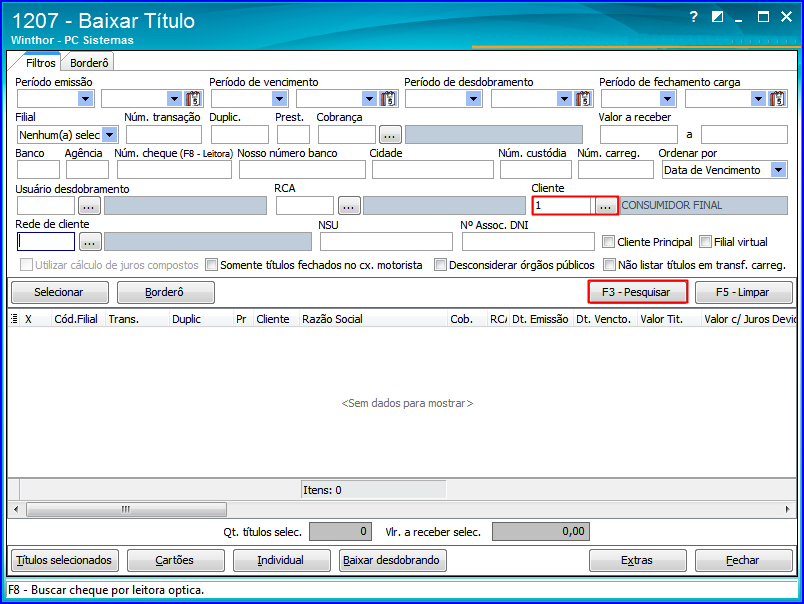
Task: Open the Filial dropdown
Action: coord(110,135)
